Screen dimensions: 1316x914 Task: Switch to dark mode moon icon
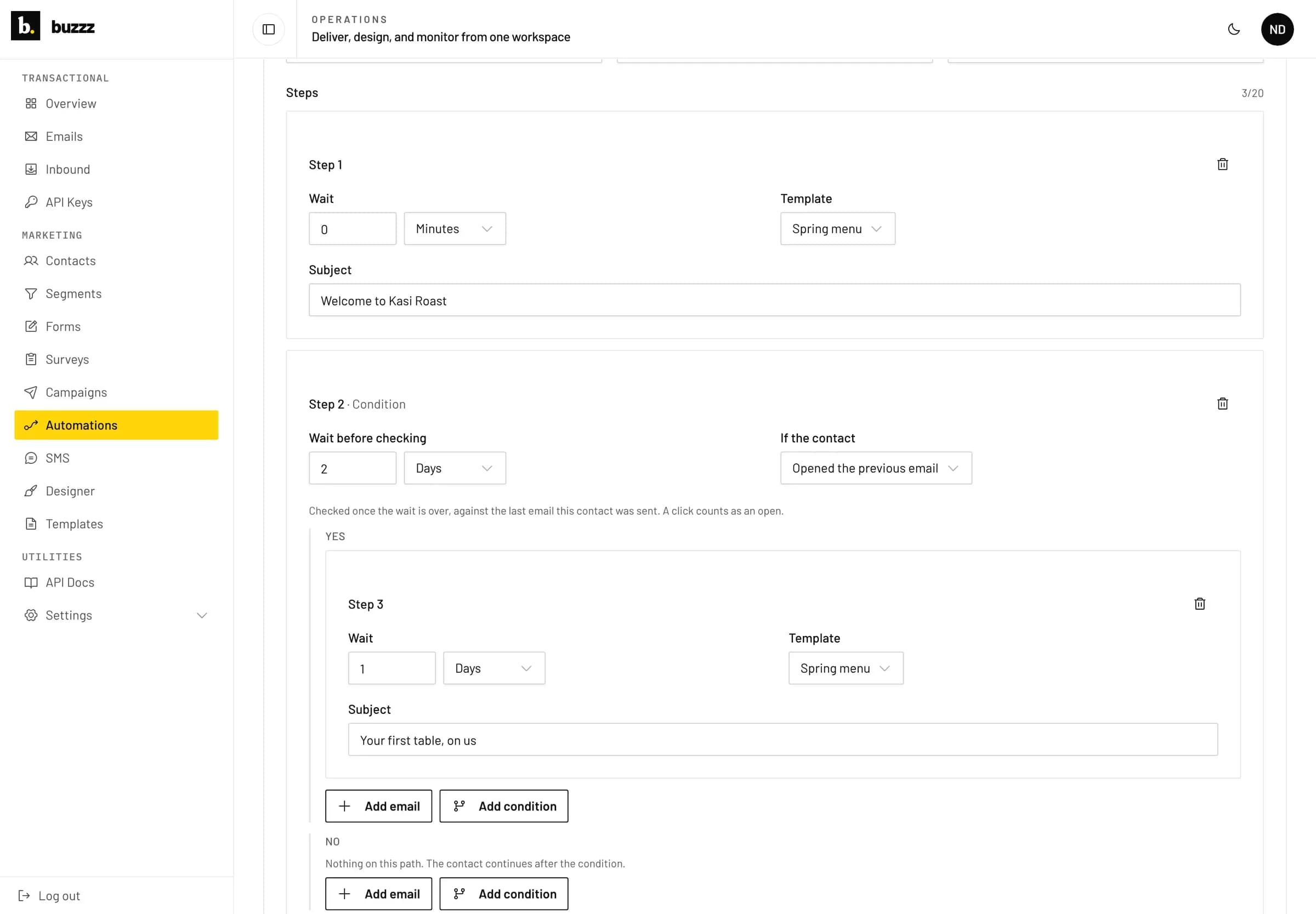pos(1234,29)
